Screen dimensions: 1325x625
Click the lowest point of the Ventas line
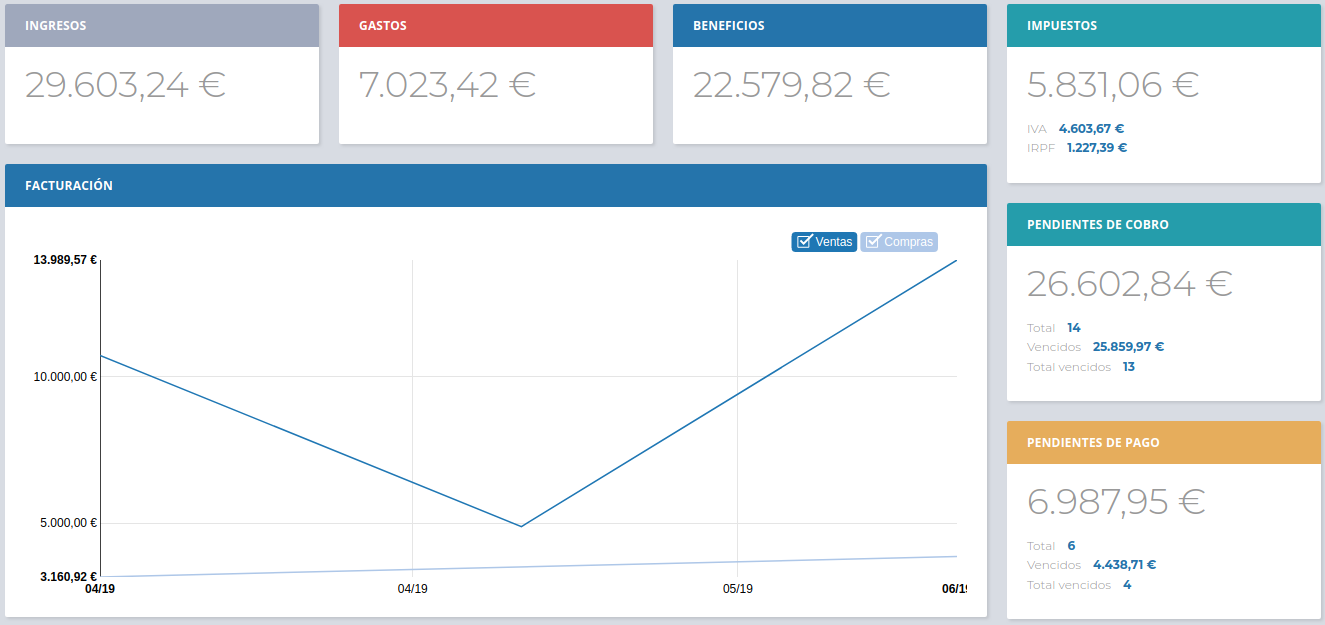(x=521, y=526)
